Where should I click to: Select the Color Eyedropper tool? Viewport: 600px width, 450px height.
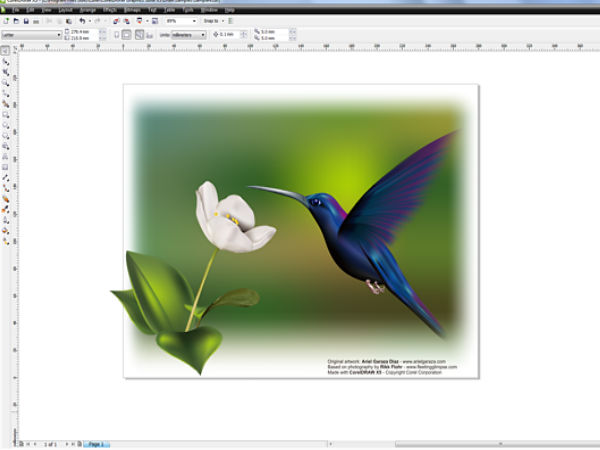[5, 209]
